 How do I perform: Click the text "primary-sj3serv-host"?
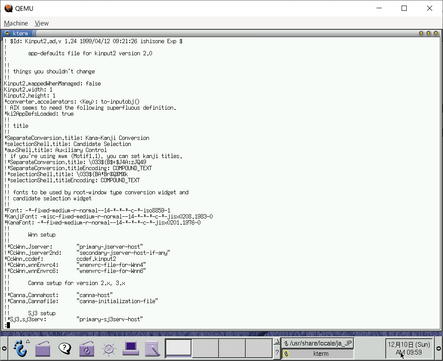coord(110,320)
